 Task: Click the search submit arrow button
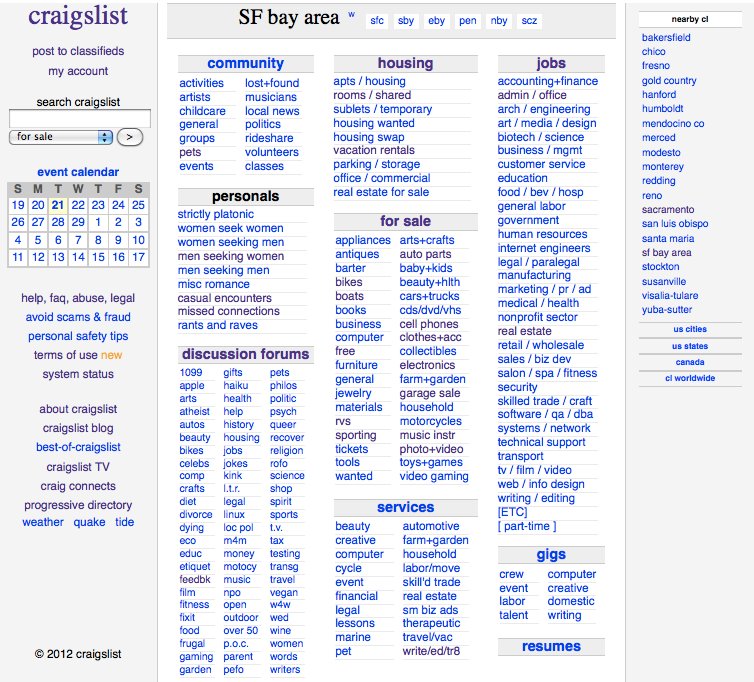(x=129, y=137)
